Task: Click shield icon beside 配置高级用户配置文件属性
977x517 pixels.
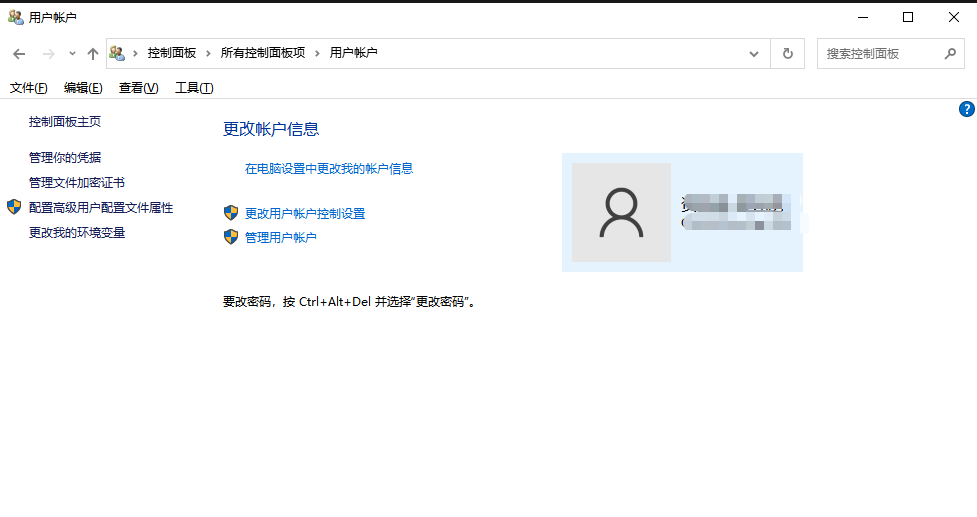Action: (x=14, y=207)
